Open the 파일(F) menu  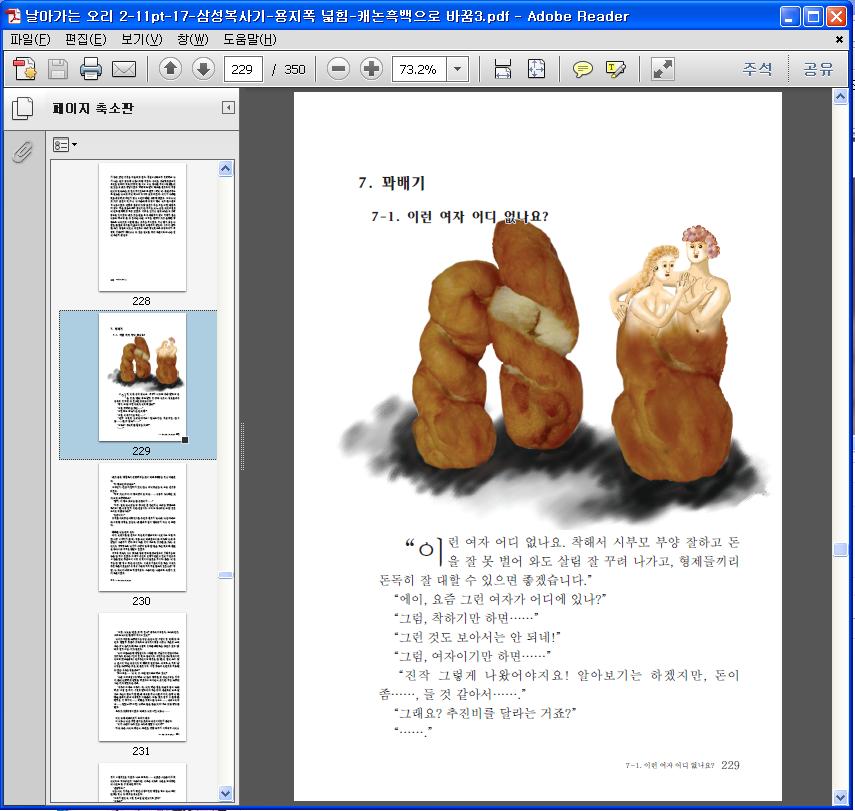pos(30,40)
